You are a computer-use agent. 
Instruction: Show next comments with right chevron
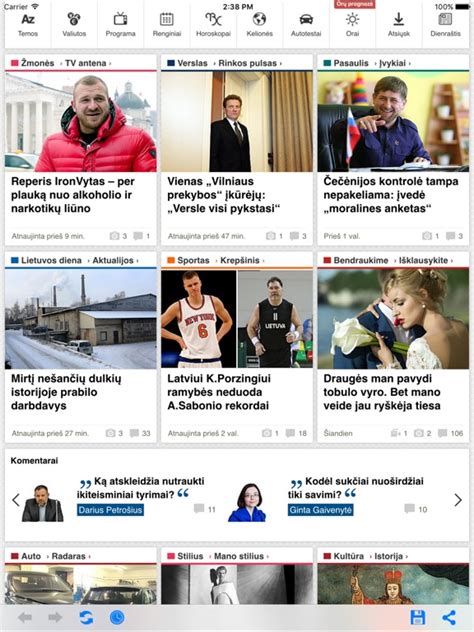458,500
